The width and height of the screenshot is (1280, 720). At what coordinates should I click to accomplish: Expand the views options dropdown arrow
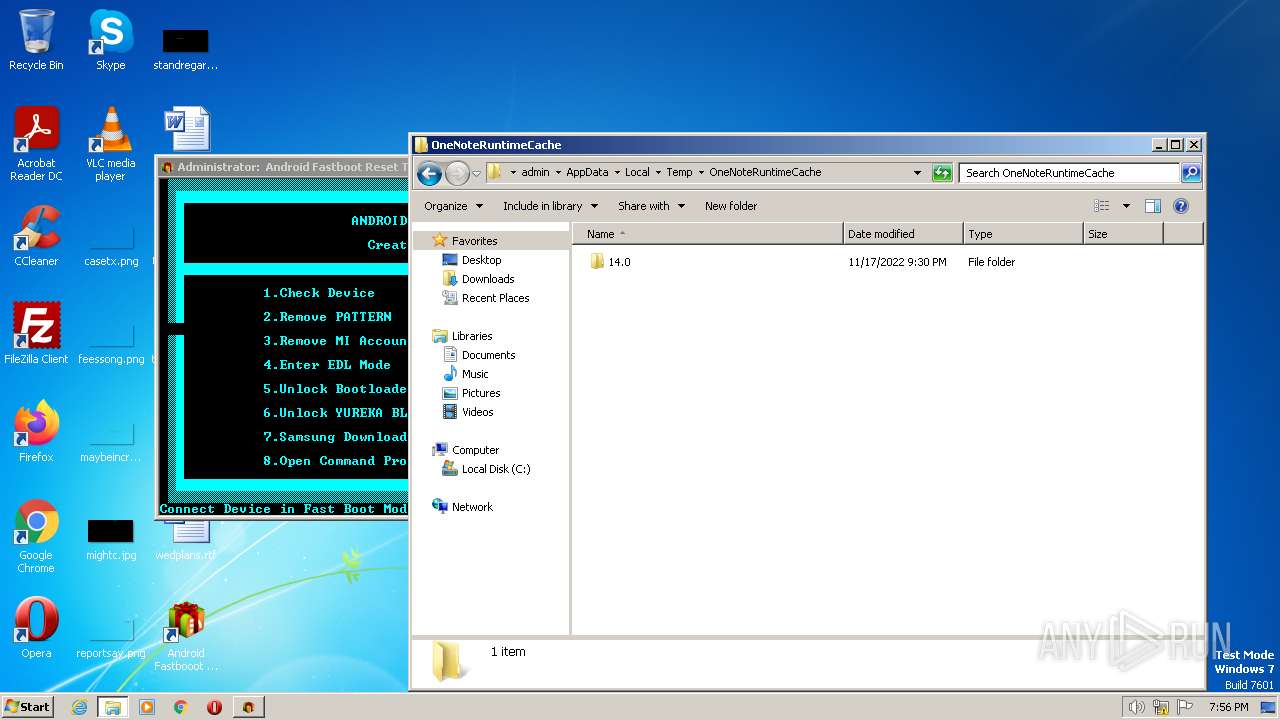(x=1126, y=206)
